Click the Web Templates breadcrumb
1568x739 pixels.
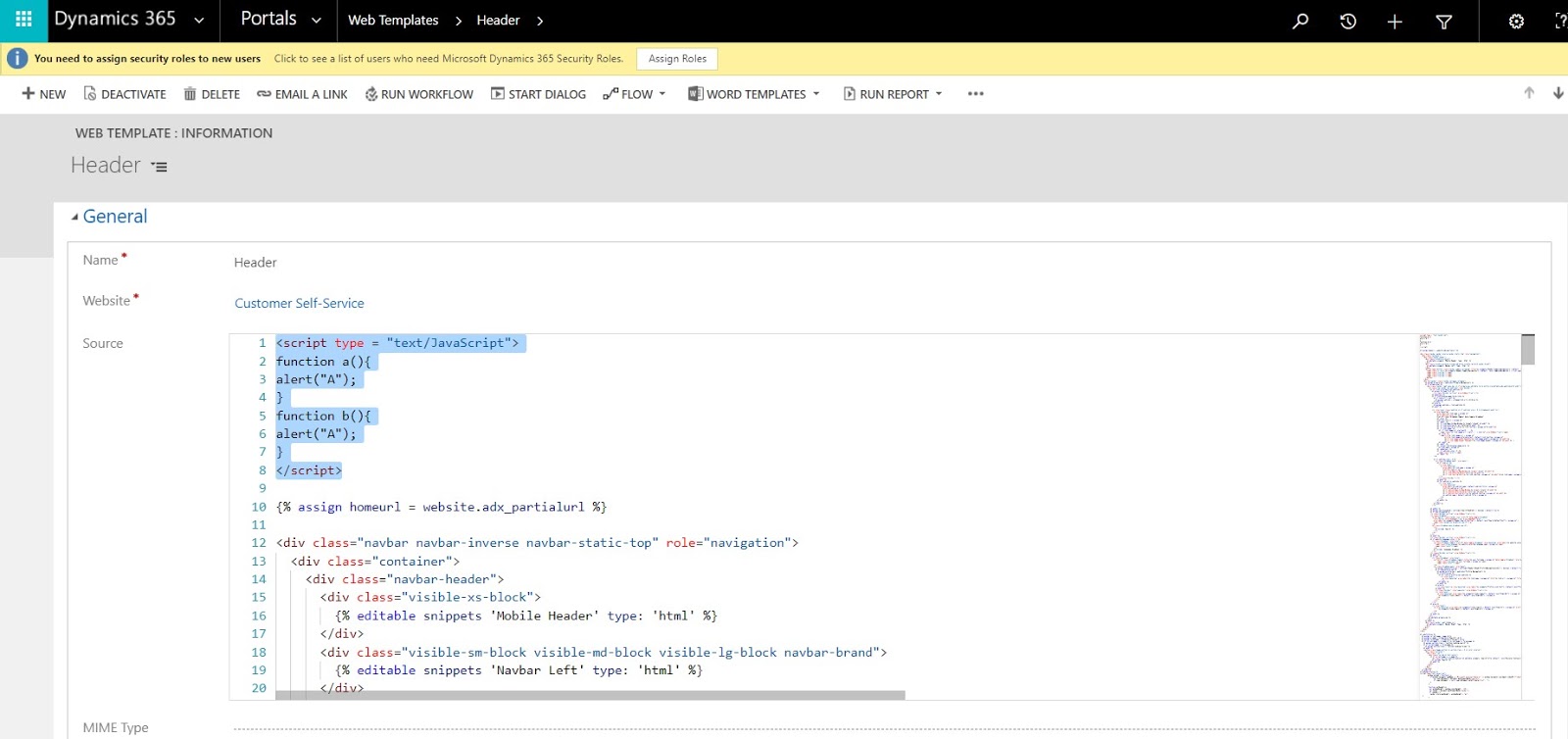393,21
